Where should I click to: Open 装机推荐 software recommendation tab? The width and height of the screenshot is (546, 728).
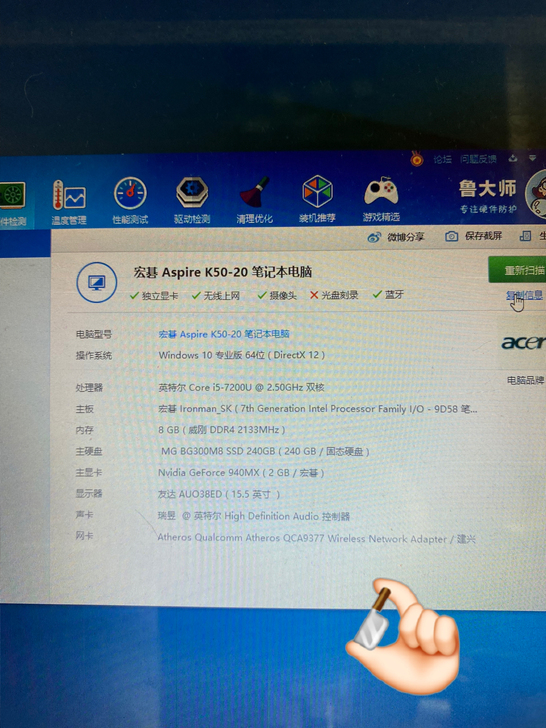[317, 200]
